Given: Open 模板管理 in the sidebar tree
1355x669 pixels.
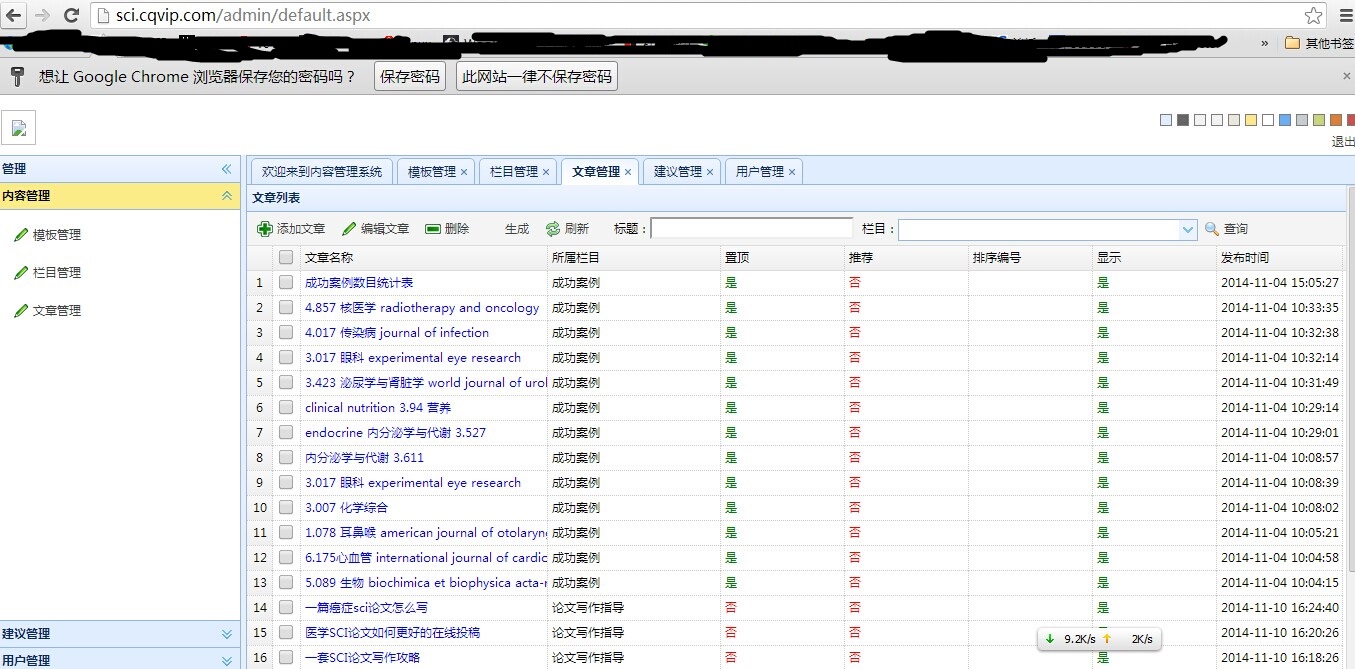Looking at the screenshot, I should pos(57,235).
